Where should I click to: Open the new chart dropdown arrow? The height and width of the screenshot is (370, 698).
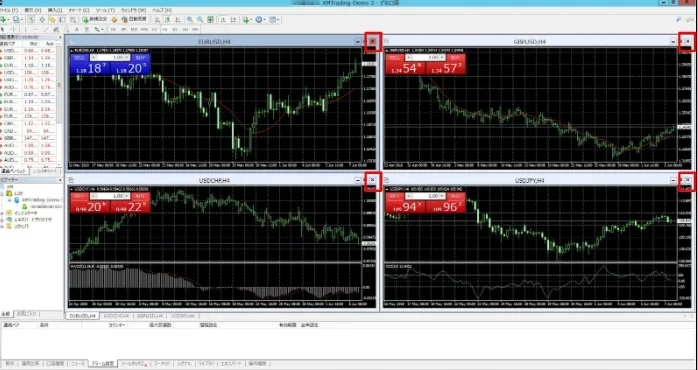coord(8,19)
